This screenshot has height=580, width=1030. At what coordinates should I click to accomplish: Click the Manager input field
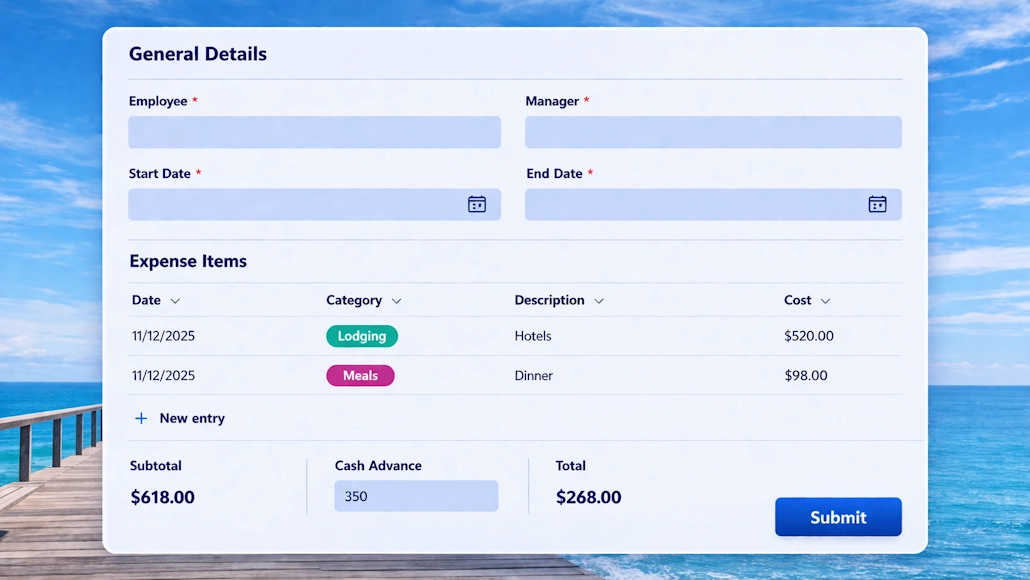[712, 132]
